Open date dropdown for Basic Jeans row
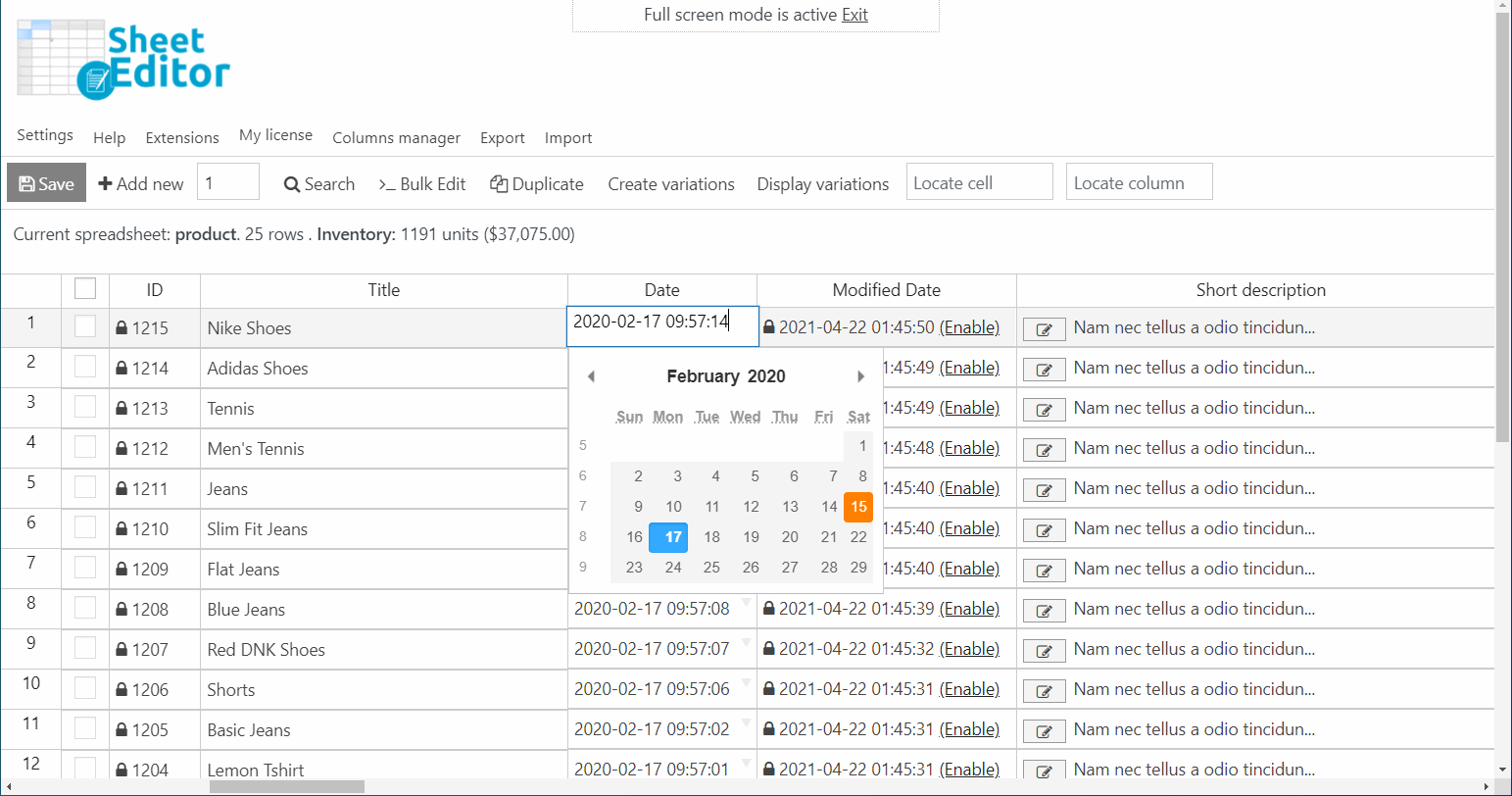Viewport: 1512px width, 796px height. (747, 722)
